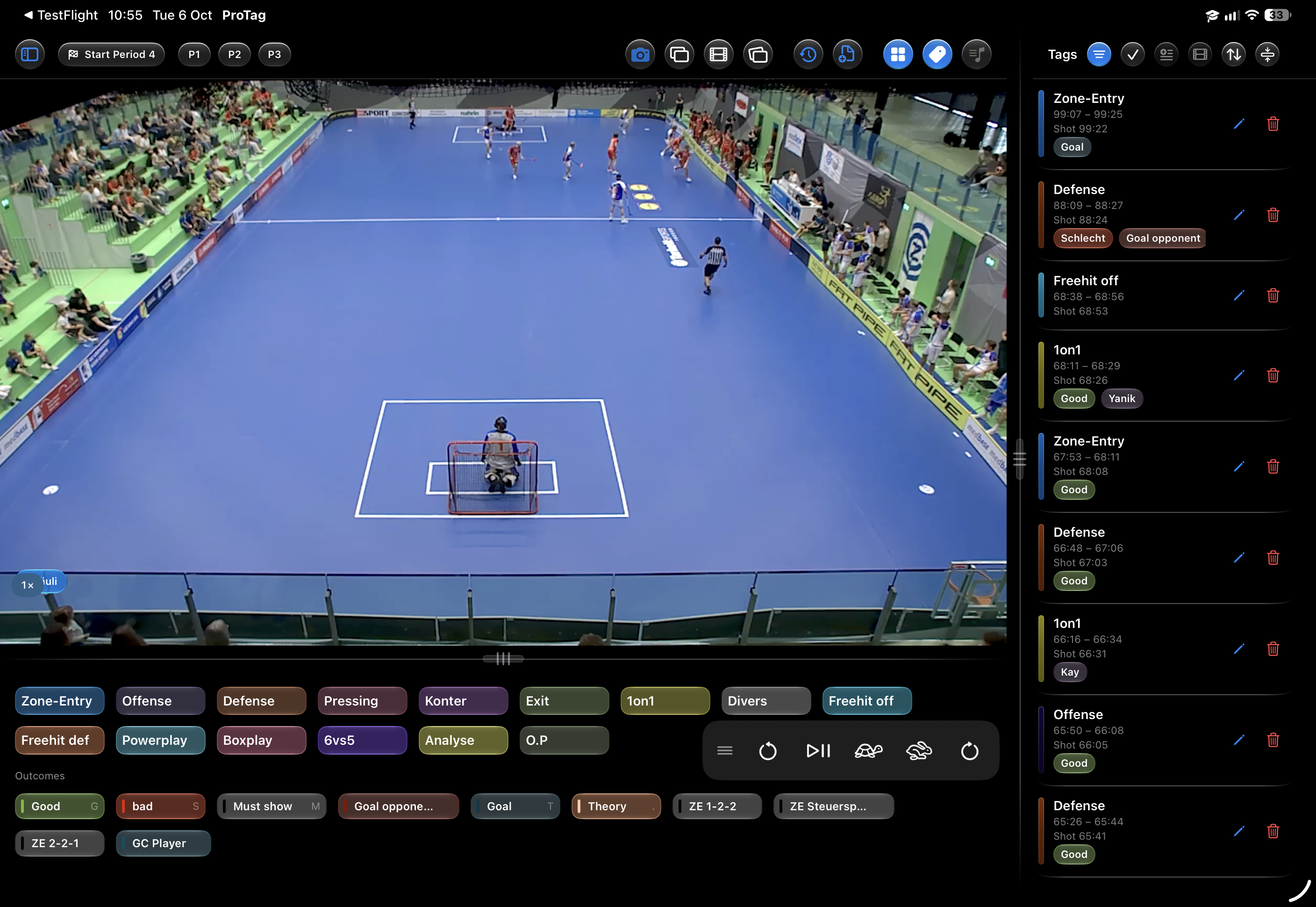The width and height of the screenshot is (1316, 907).
Task: Delete the Defense 88:09 tag
Action: pyautogui.click(x=1273, y=215)
